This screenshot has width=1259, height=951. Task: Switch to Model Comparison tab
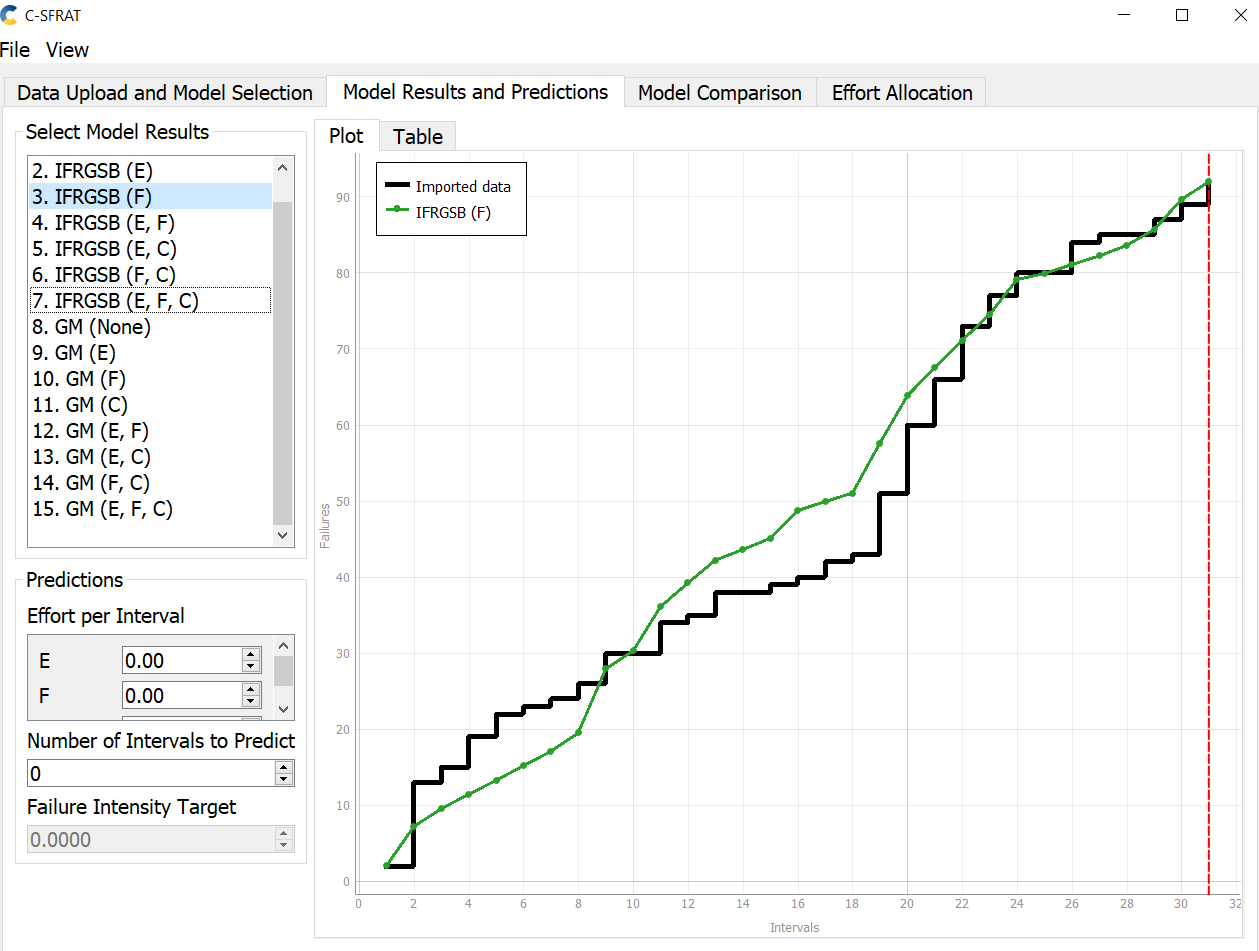click(x=720, y=93)
